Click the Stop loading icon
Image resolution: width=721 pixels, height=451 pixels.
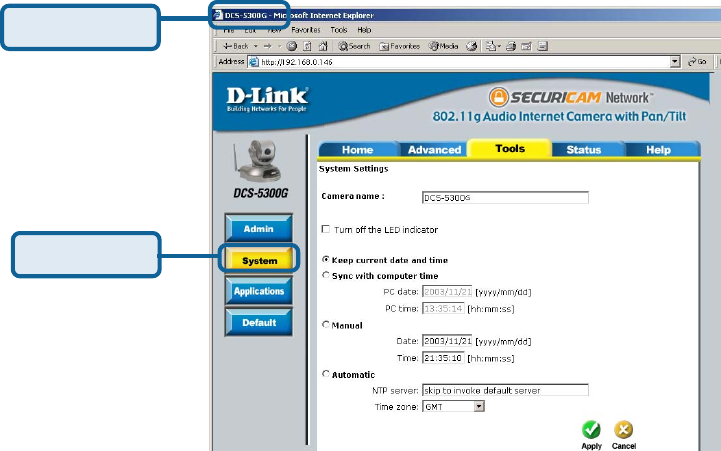[292, 46]
